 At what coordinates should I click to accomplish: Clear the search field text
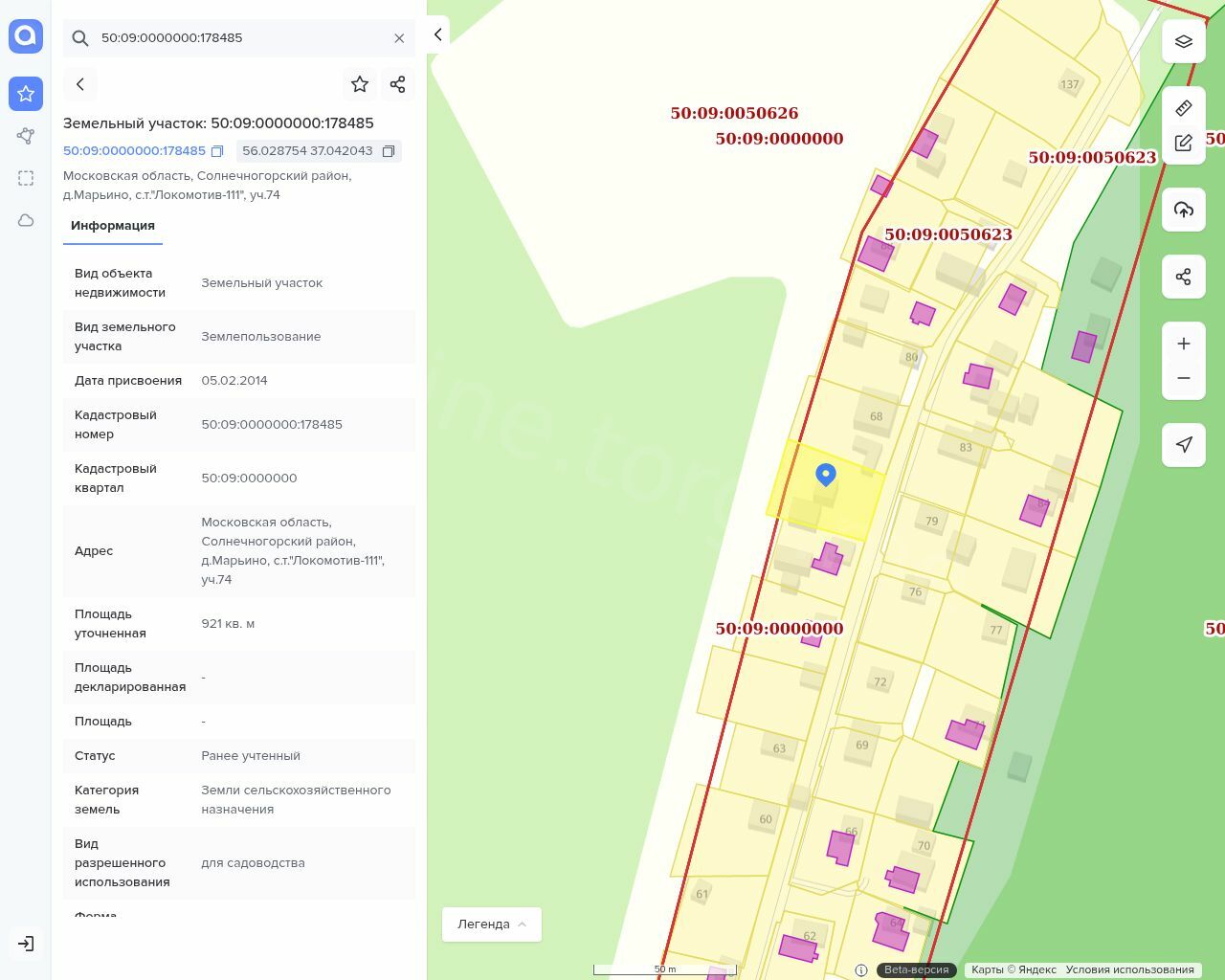[x=399, y=38]
